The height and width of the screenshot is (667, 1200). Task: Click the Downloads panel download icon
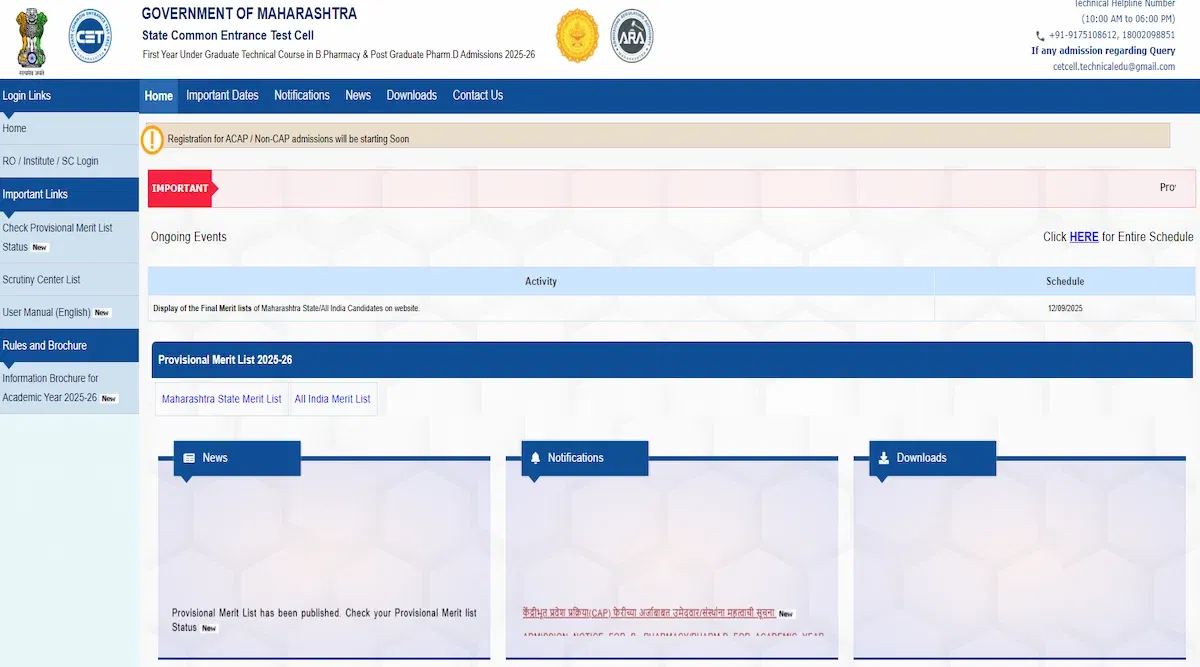click(883, 458)
